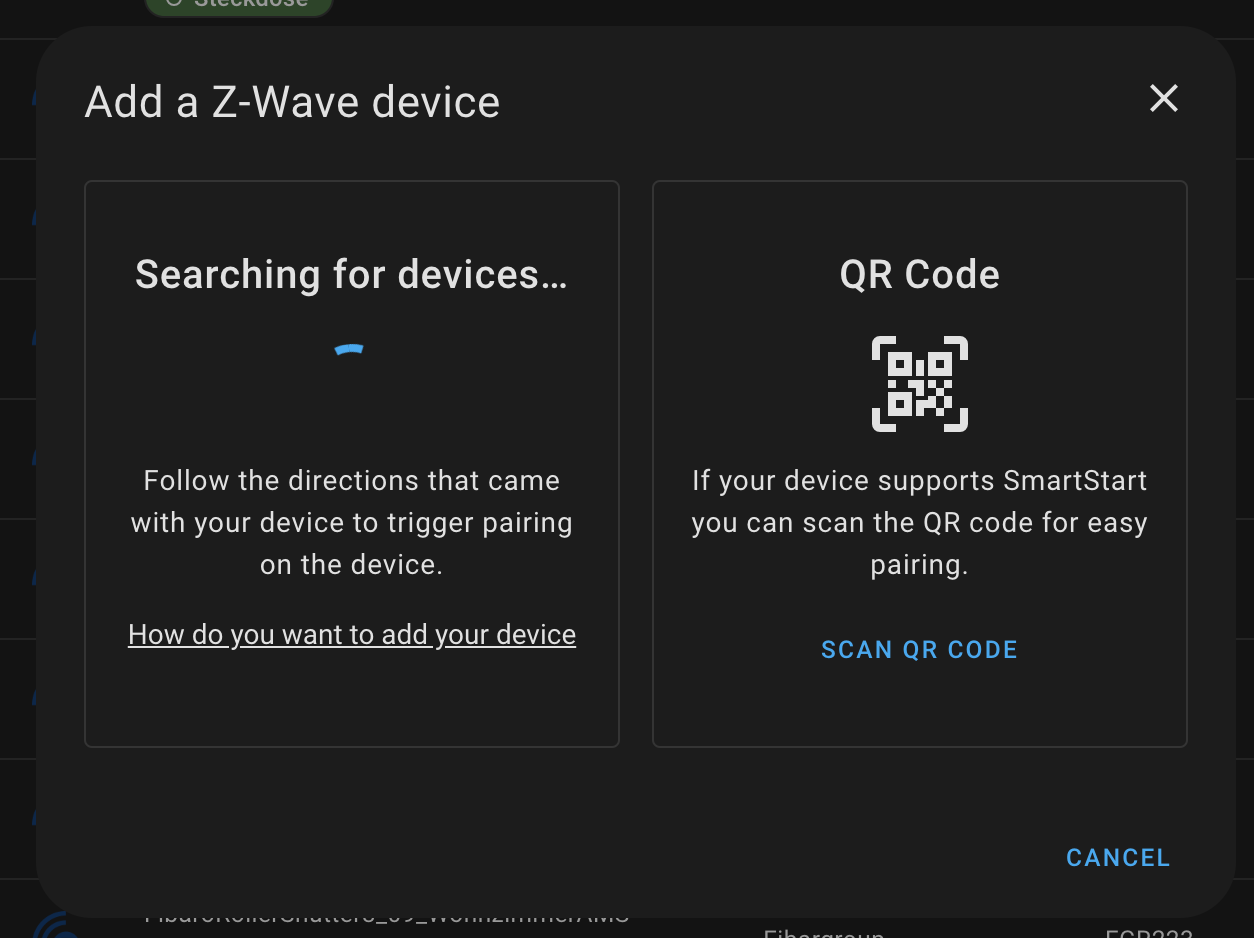Viewport: 1254px width, 938px height.
Task: Open "How do you want to add your device" link
Action: [352, 635]
